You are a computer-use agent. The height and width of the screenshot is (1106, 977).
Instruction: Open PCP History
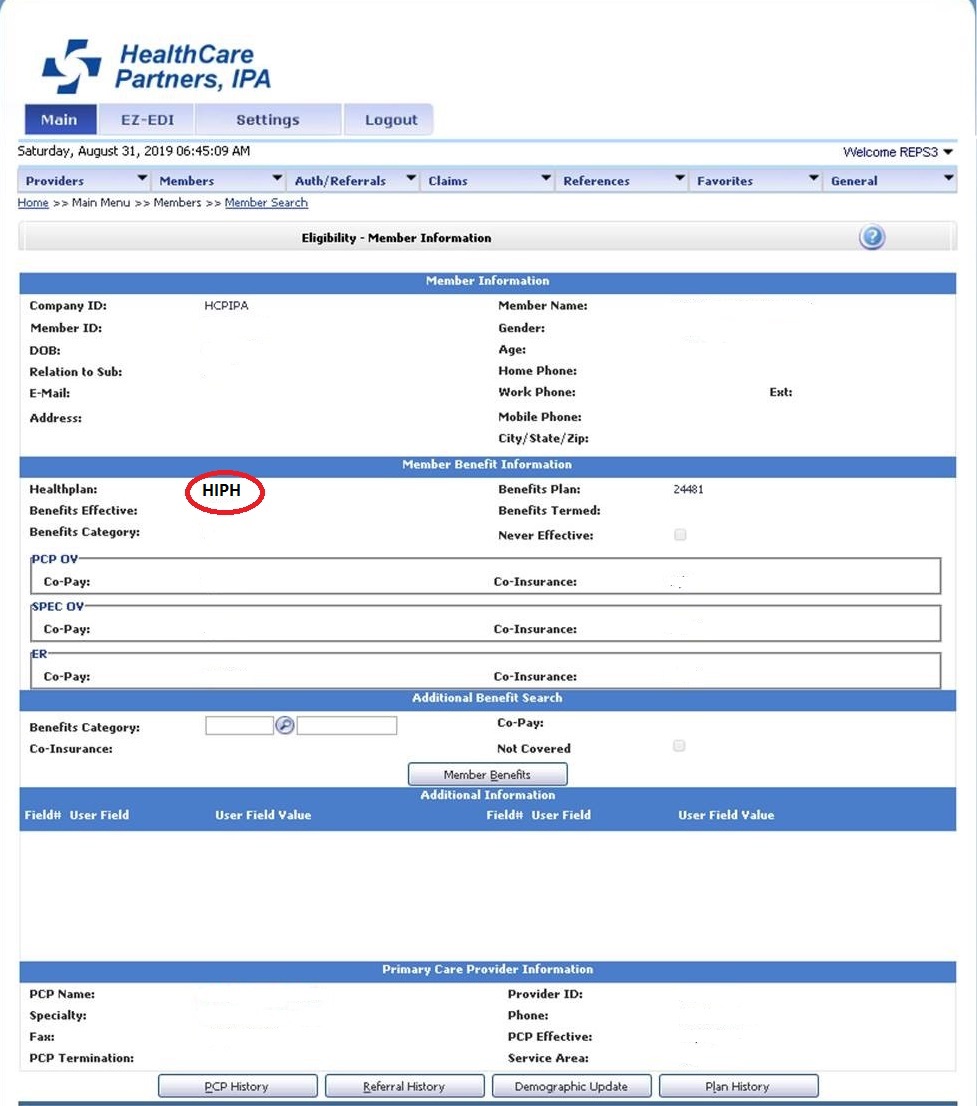(237, 1085)
